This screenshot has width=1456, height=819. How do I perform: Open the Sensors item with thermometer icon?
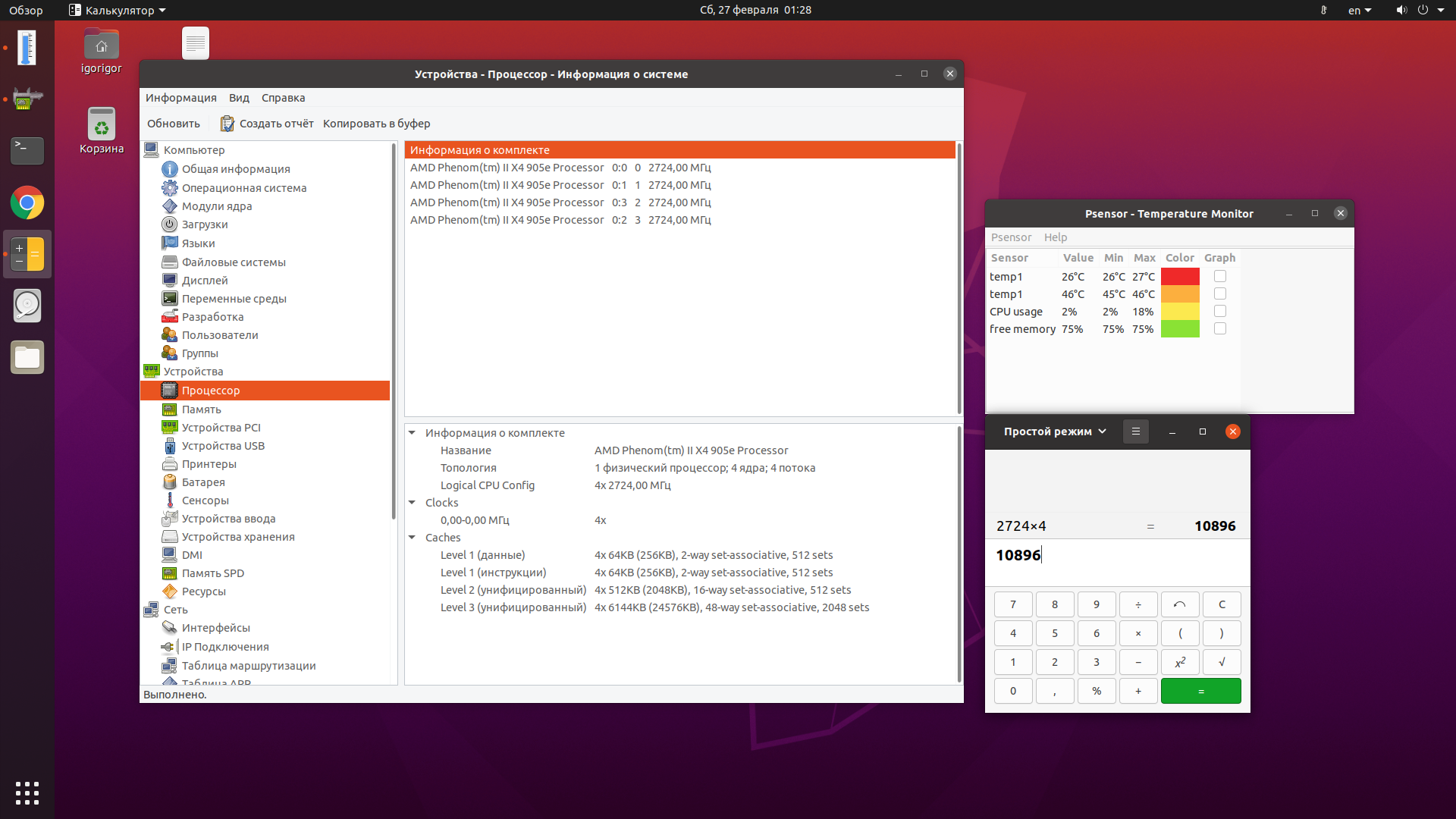click(205, 500)
